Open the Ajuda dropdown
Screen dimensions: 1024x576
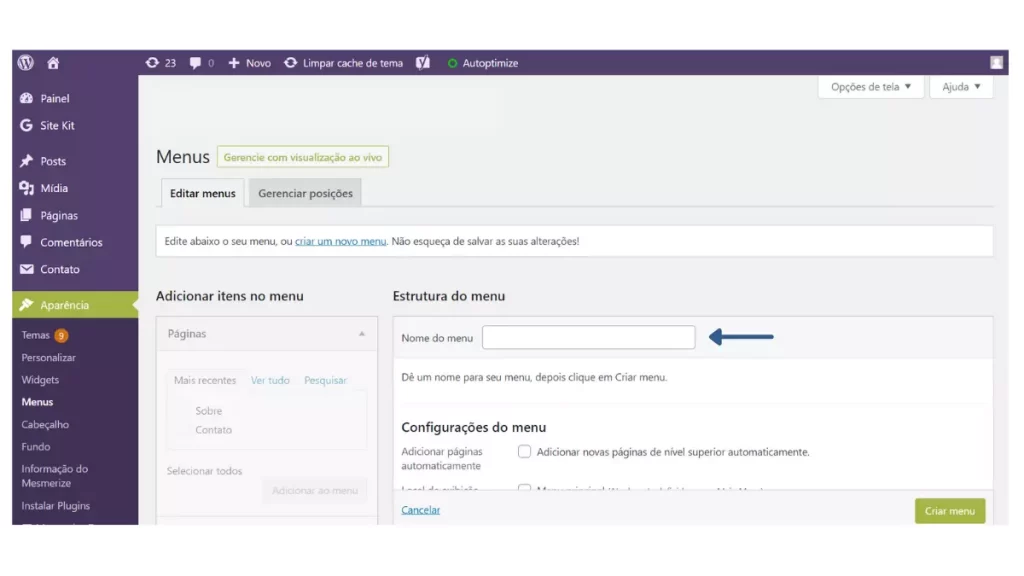pyautogui.click(x=961, y=86)
